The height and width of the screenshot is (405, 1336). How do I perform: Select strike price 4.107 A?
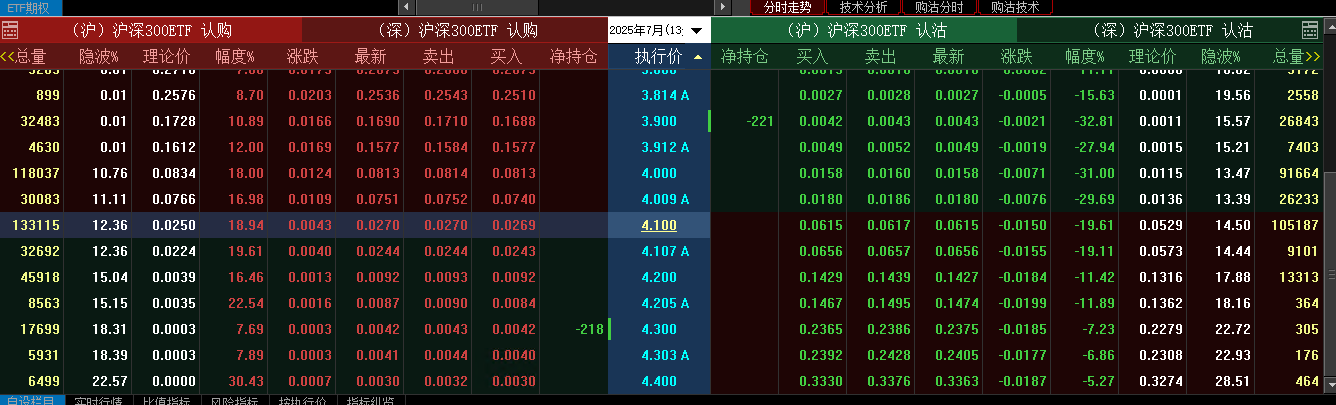[665, 251]
